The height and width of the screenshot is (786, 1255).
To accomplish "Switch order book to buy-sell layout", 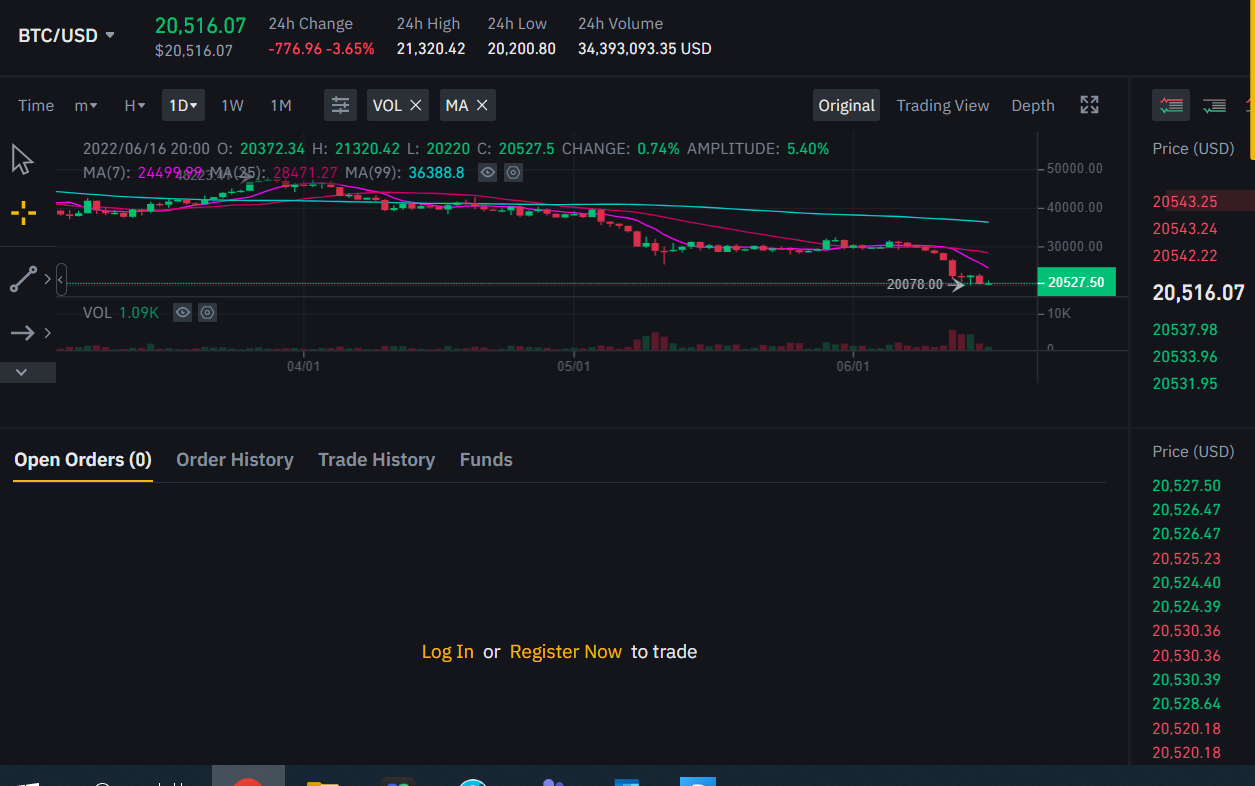I will click(1170, 104).
